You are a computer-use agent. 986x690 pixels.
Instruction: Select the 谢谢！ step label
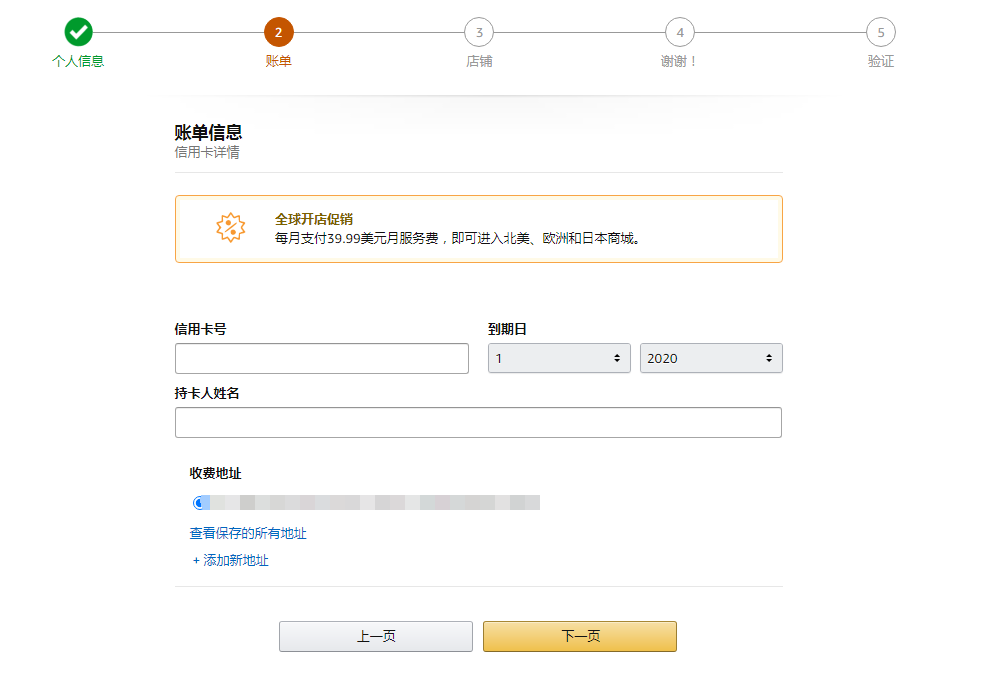click(680, 61)
